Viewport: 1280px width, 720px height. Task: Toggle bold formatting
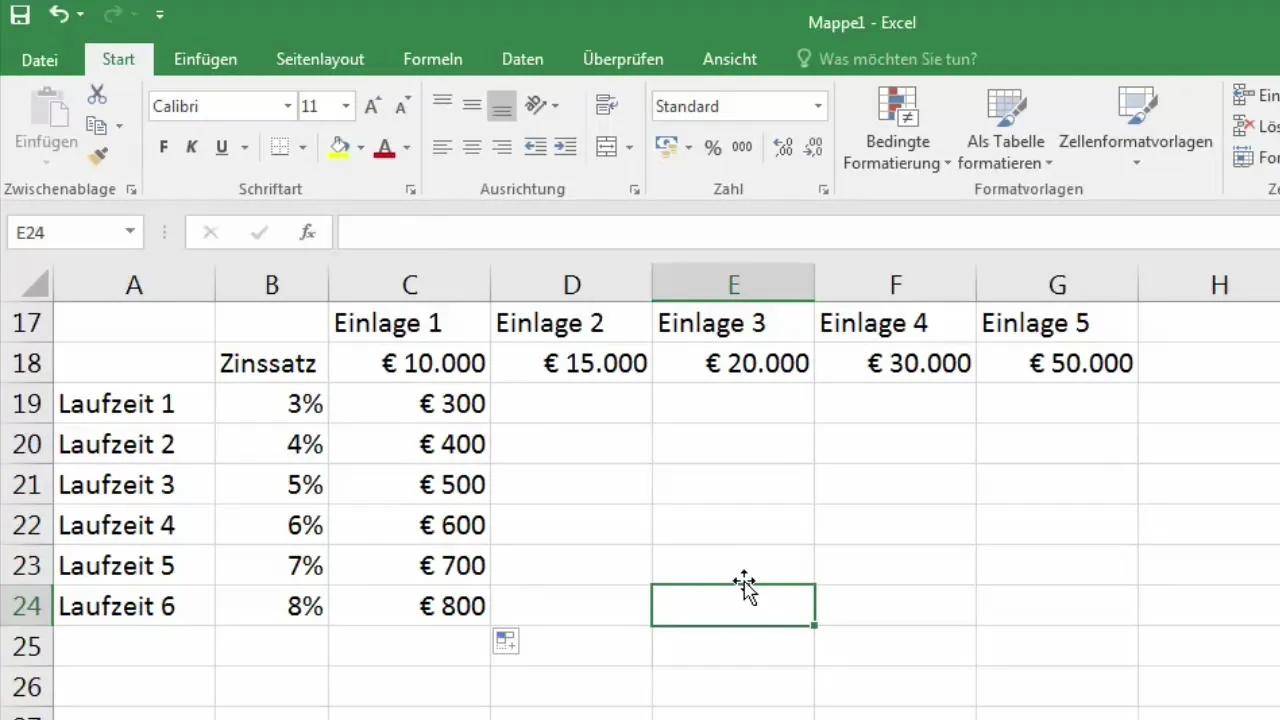pyautogui.click(x=164, y=148)
